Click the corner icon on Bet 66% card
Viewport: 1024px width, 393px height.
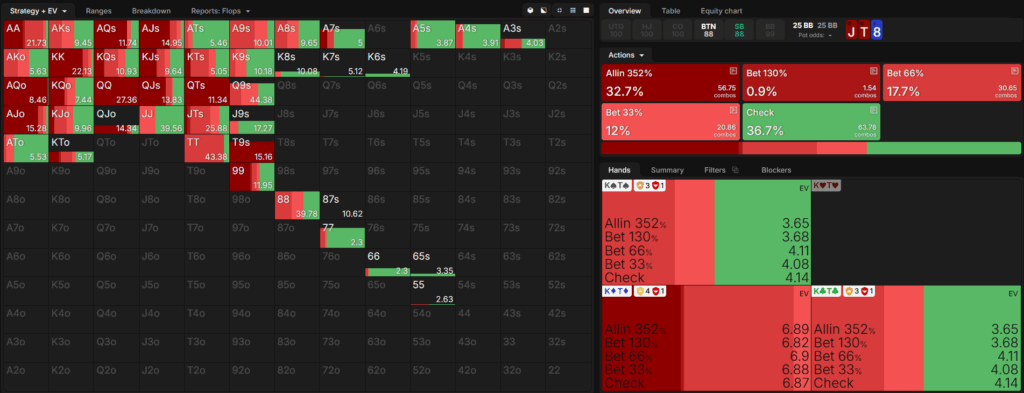click(1014, 71)
